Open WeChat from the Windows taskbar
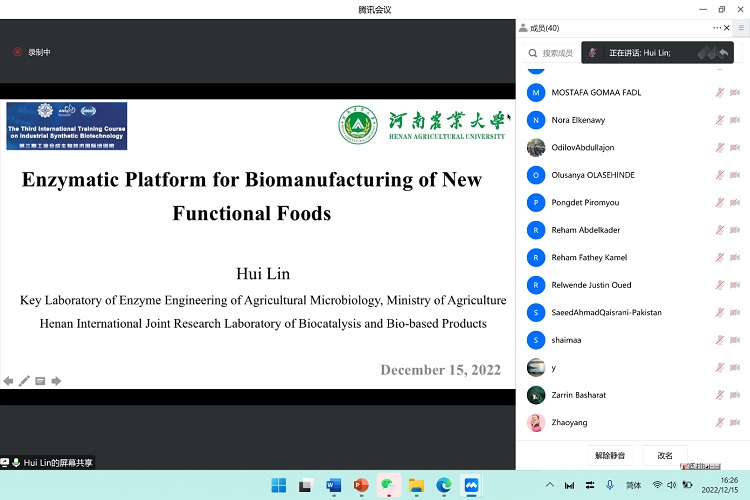Screen dimensions: 750x500 pyautogui.click(x=388, y=485)
